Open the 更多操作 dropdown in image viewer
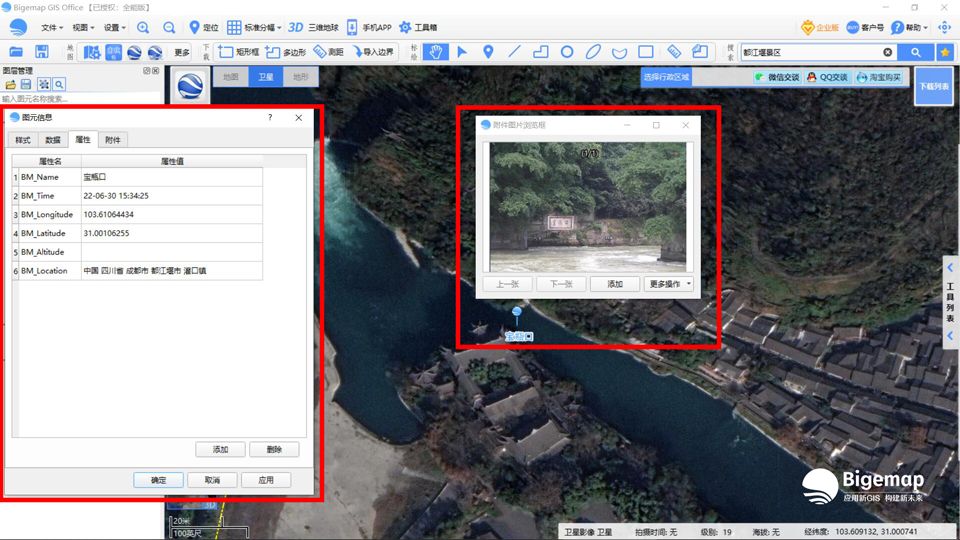This screenshot has width=960, height=540. pyautogui.click(x=669, y=284)
